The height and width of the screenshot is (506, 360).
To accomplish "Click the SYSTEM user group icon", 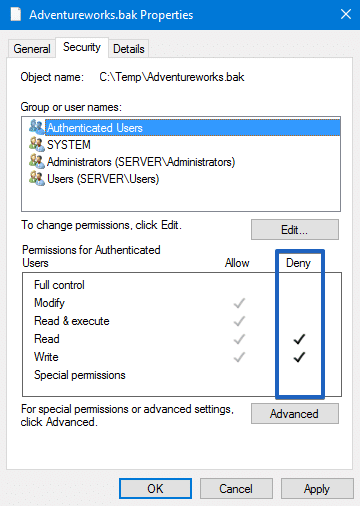I will point(36,144).
